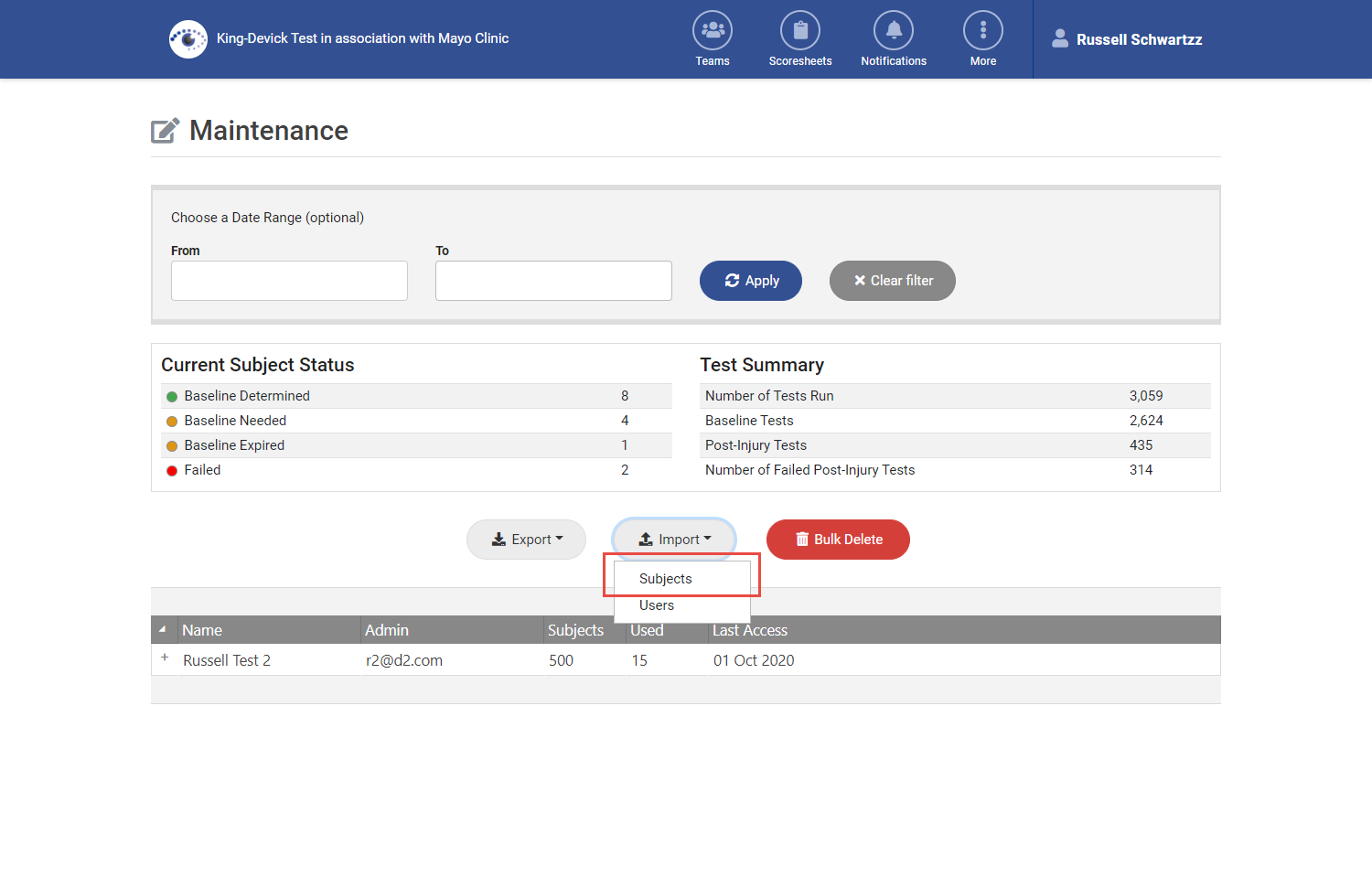This screenshot has width=1372, height=877.
Task: Open the Export dropdown
Action: (526, 540)
